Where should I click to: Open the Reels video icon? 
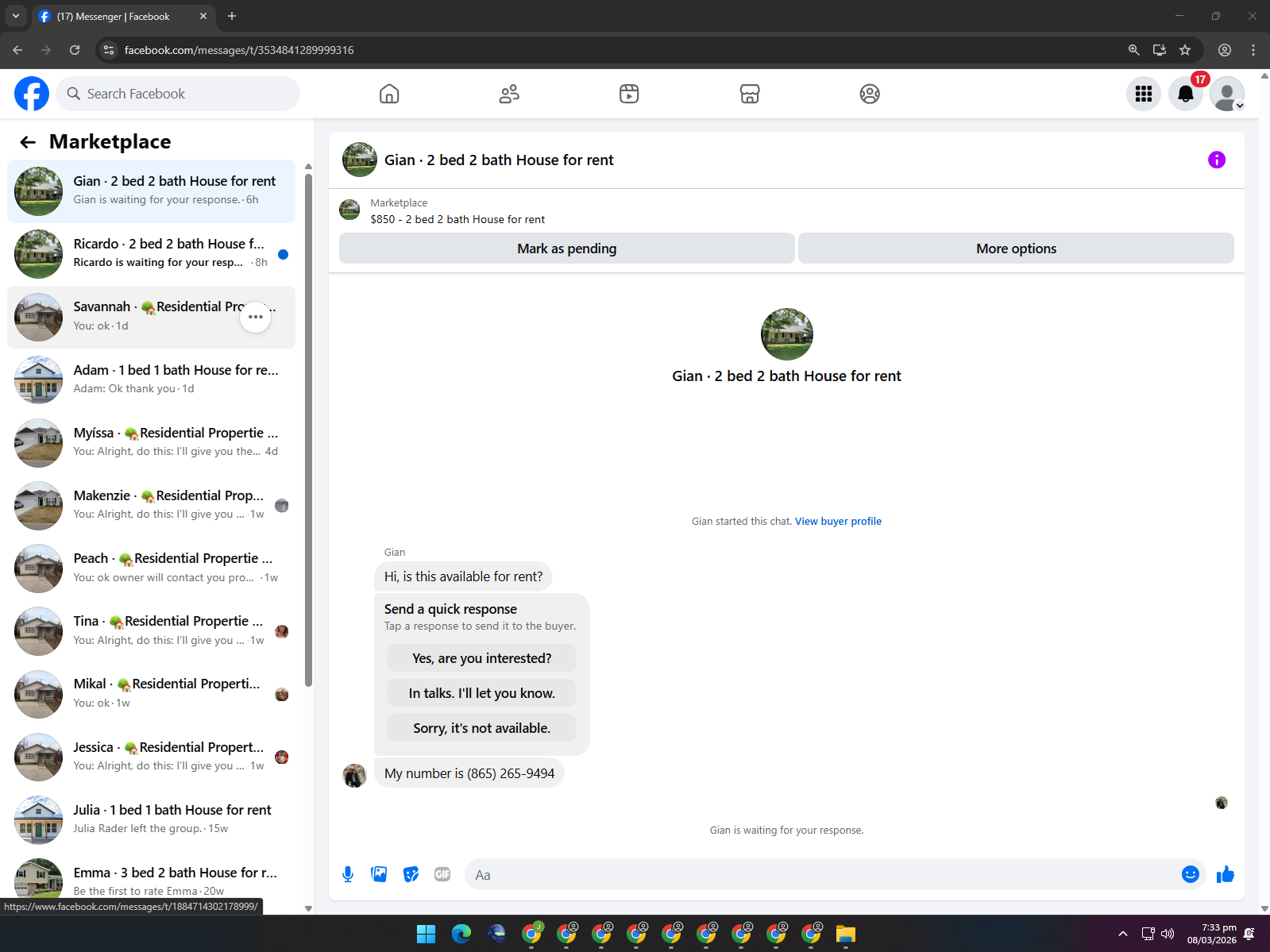pos(629,94)
